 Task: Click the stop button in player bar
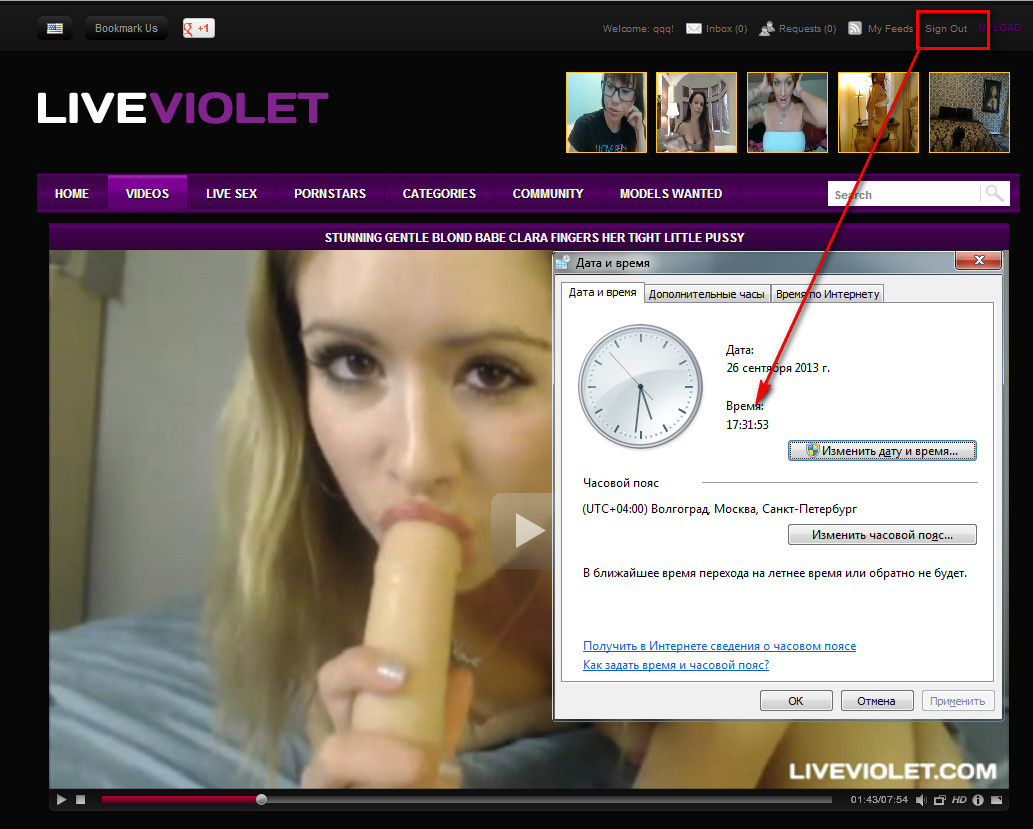81,800
